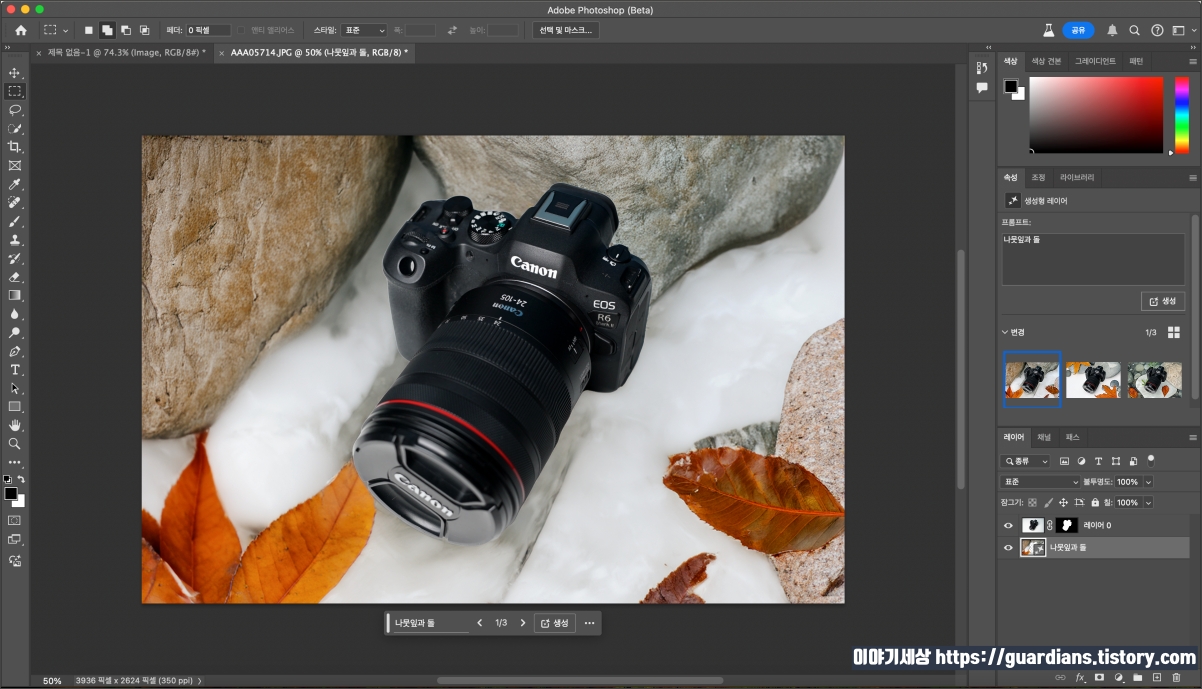Click the Intersect with Selection icon
This screenshot has width=1202, height=689.
pos(144,30)
